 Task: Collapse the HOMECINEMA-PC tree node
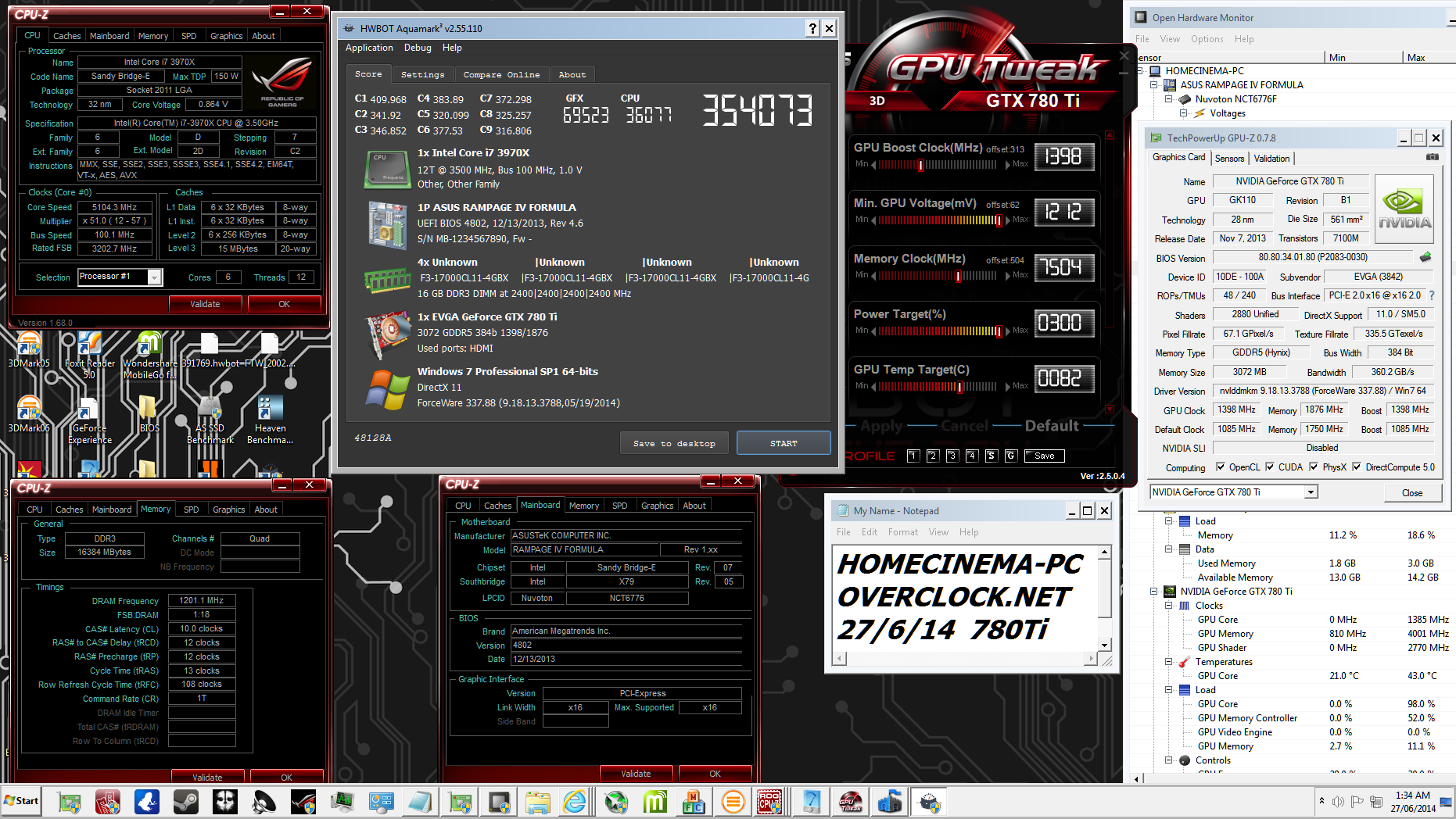[1141, 70]
